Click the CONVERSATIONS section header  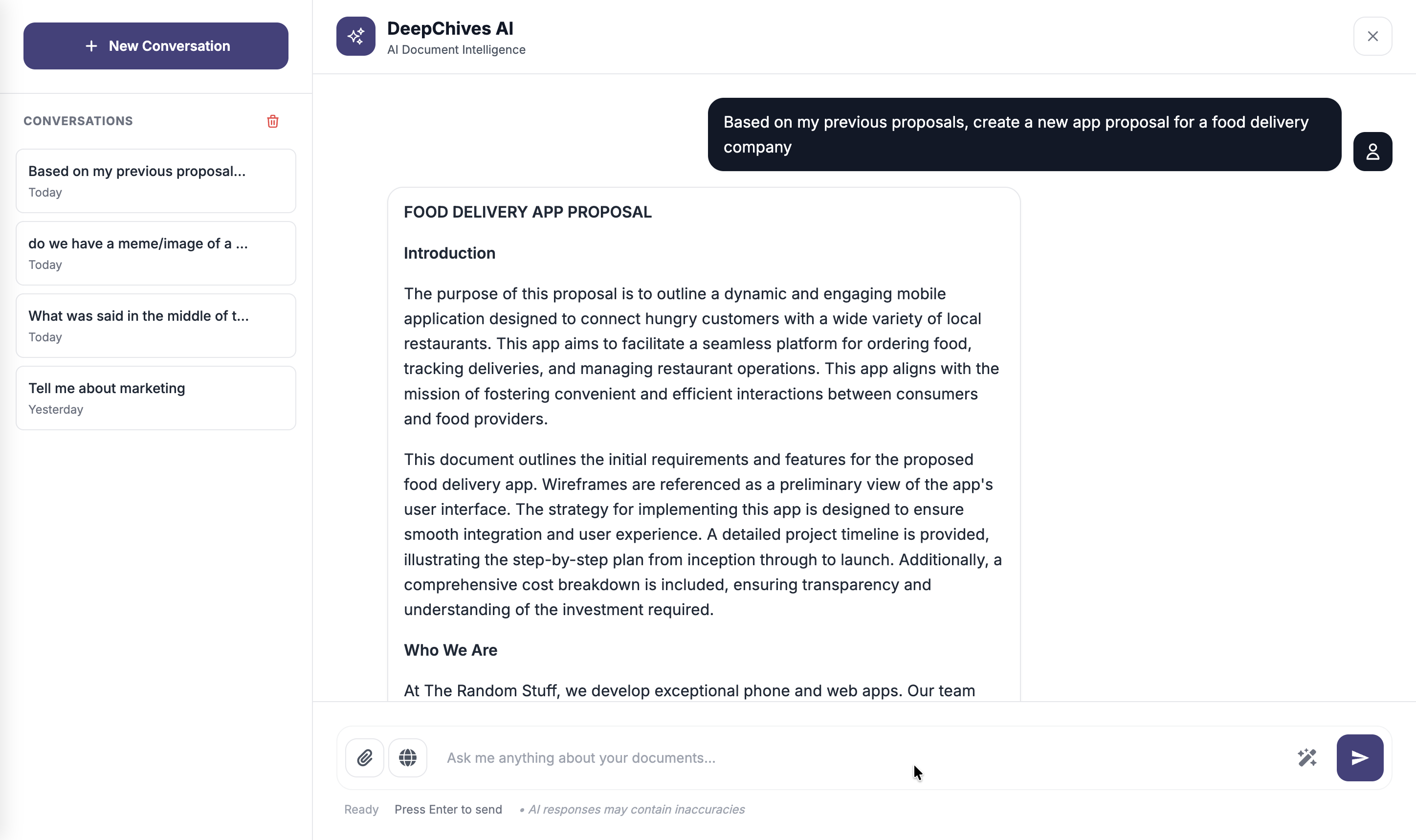coord(78,121)
